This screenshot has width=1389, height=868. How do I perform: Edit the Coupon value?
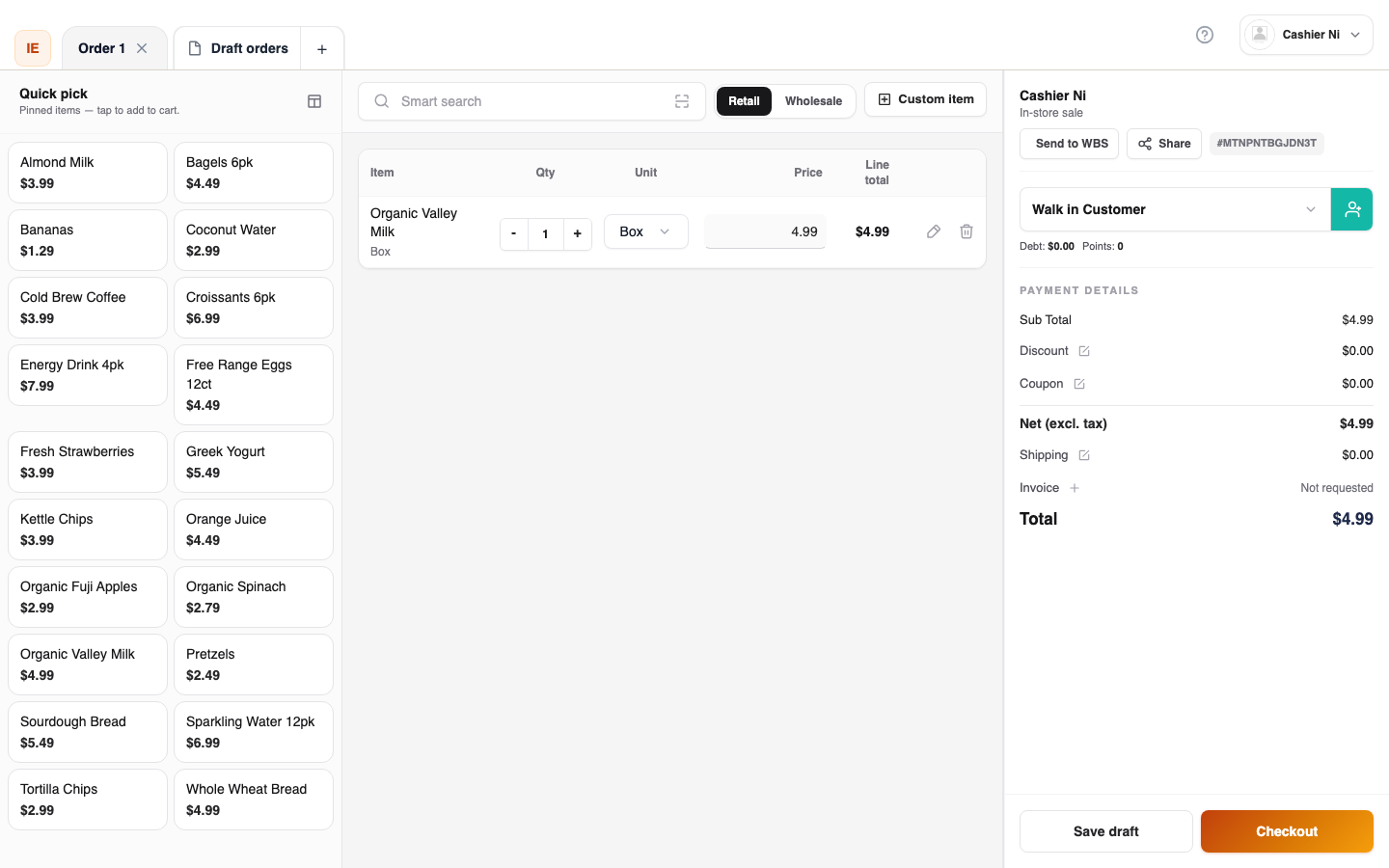coord(1079,384)
